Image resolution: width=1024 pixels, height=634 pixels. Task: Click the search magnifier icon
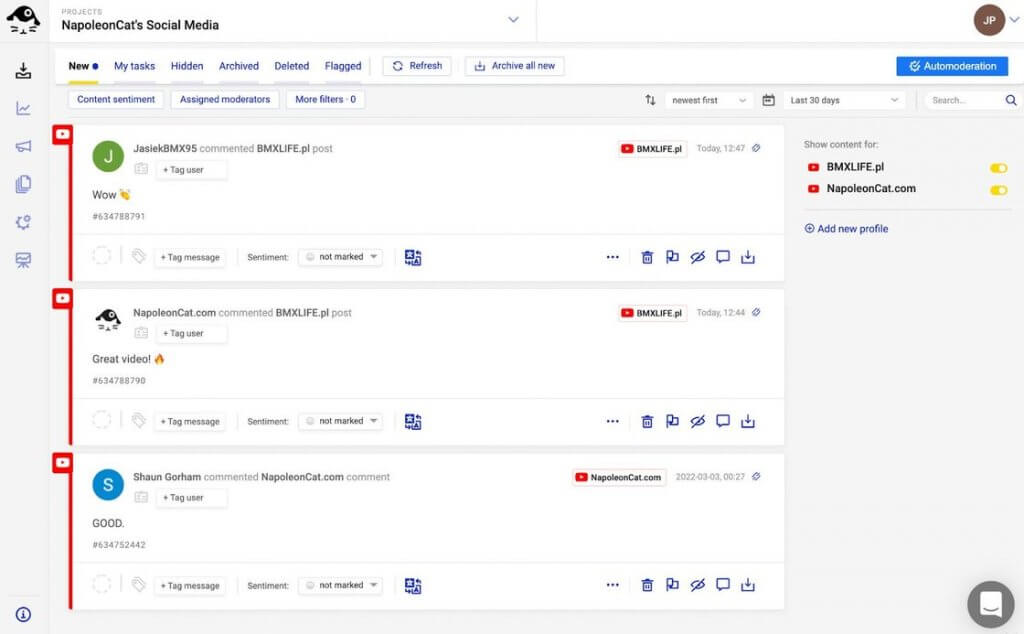1011,100
